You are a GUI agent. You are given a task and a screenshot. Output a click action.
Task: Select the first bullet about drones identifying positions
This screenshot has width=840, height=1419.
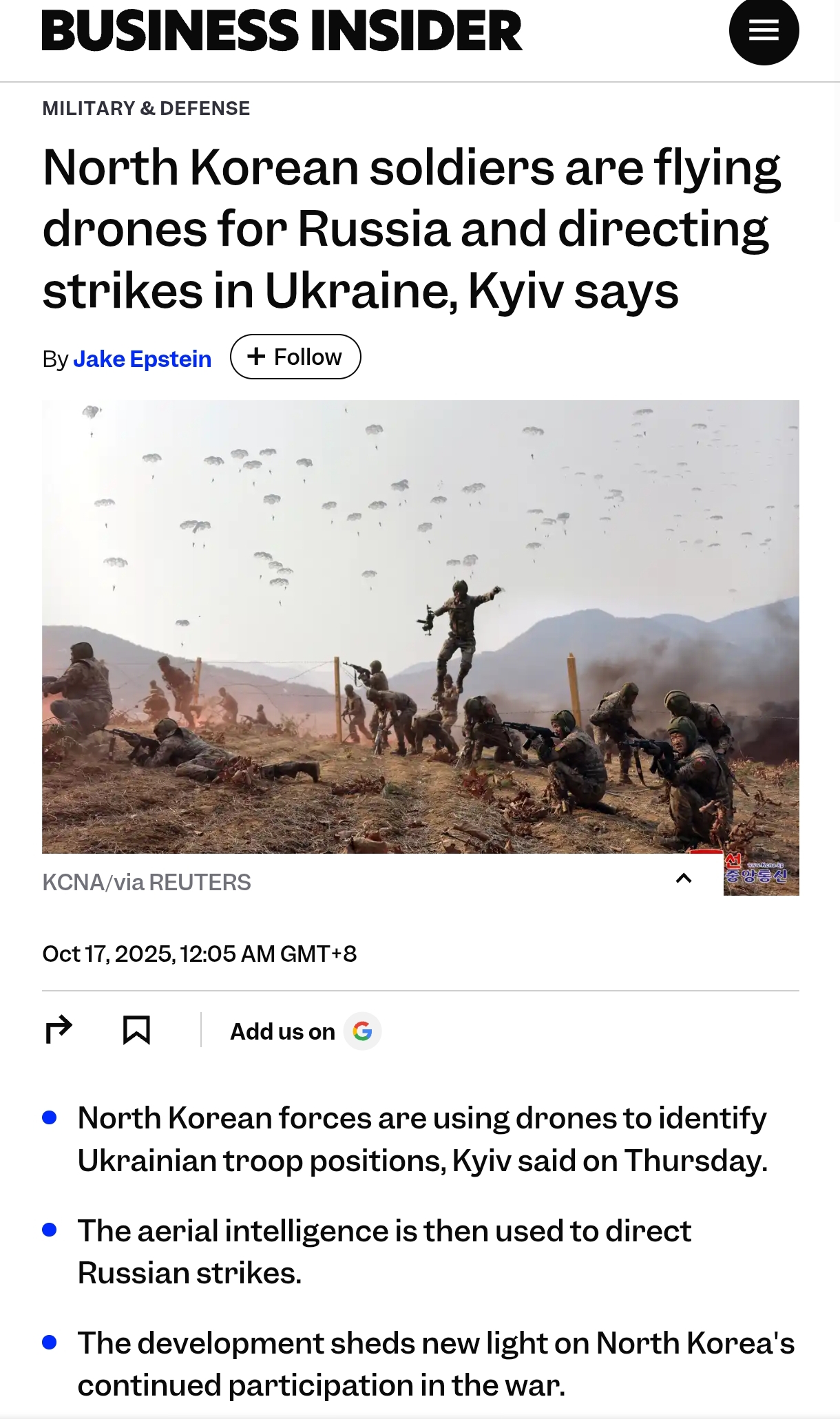[423, 1139]
